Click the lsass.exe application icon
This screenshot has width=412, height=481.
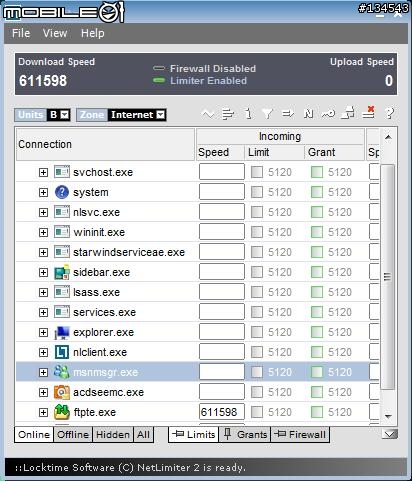click(62, 292)
